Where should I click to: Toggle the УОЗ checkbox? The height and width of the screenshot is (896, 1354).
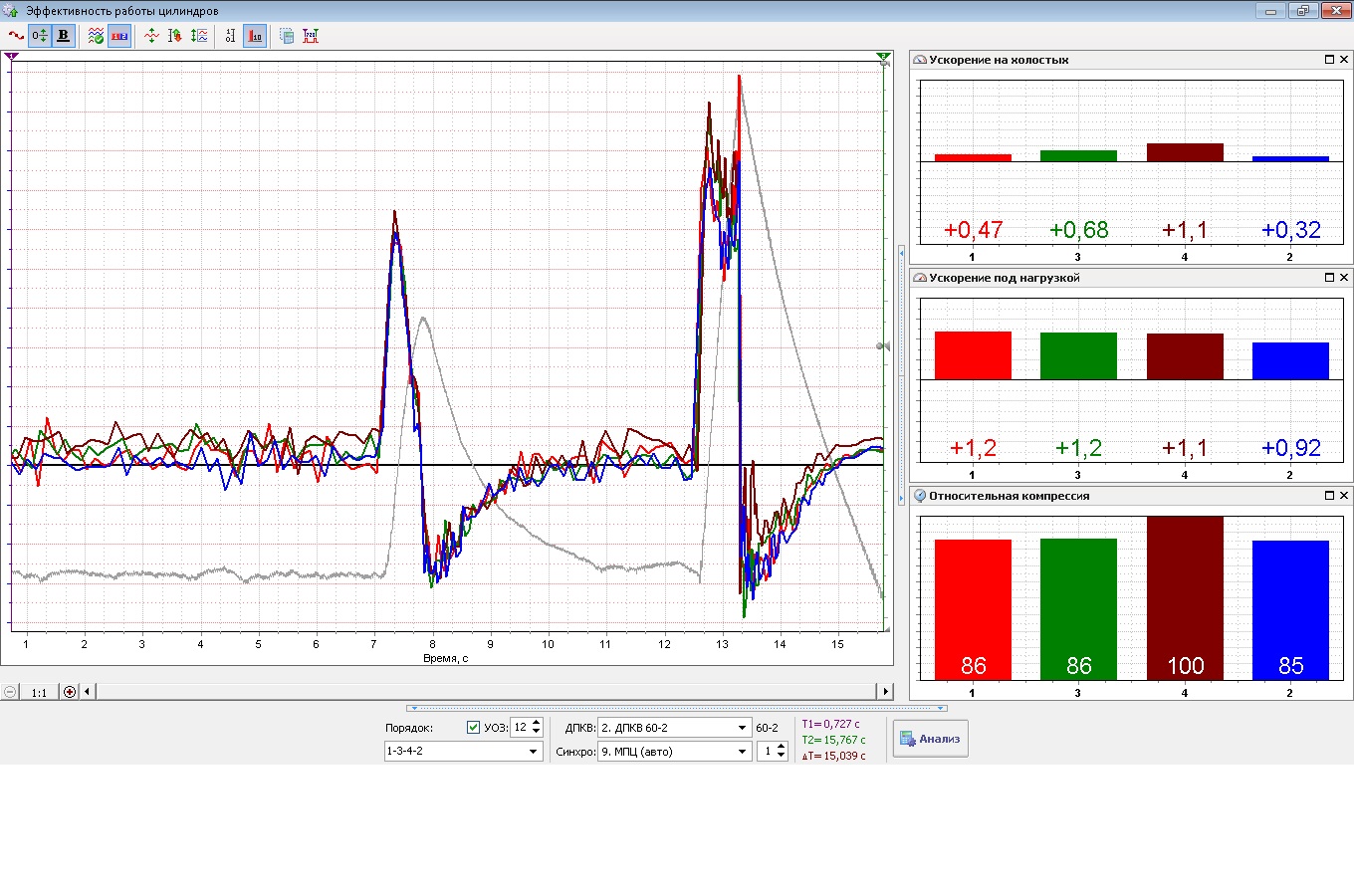473,727
